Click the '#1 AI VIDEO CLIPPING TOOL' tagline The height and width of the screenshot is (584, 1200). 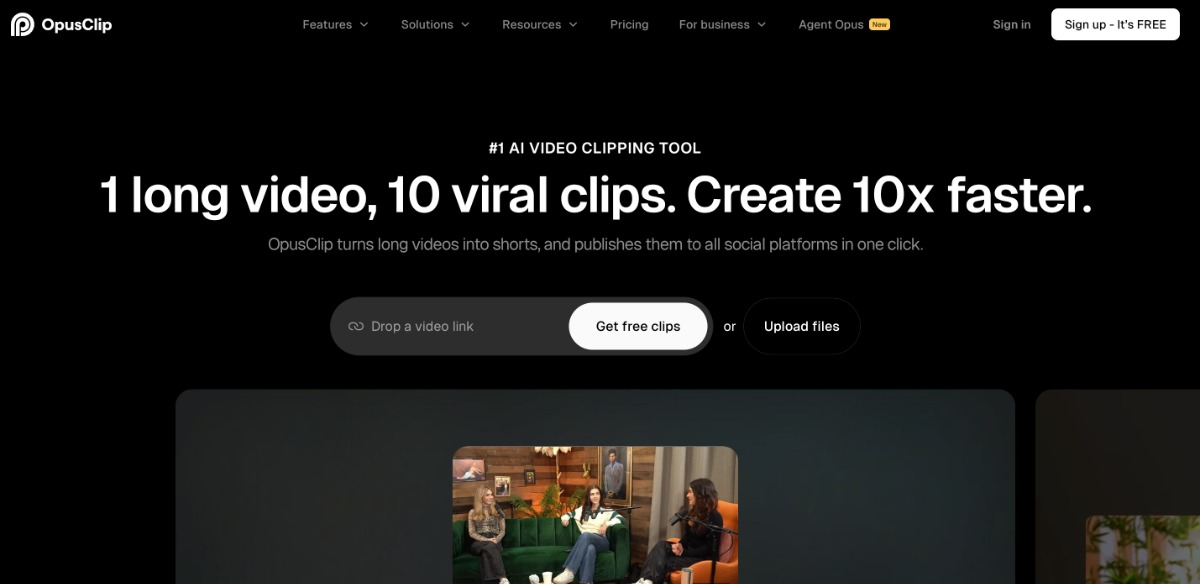click(595, 148)
